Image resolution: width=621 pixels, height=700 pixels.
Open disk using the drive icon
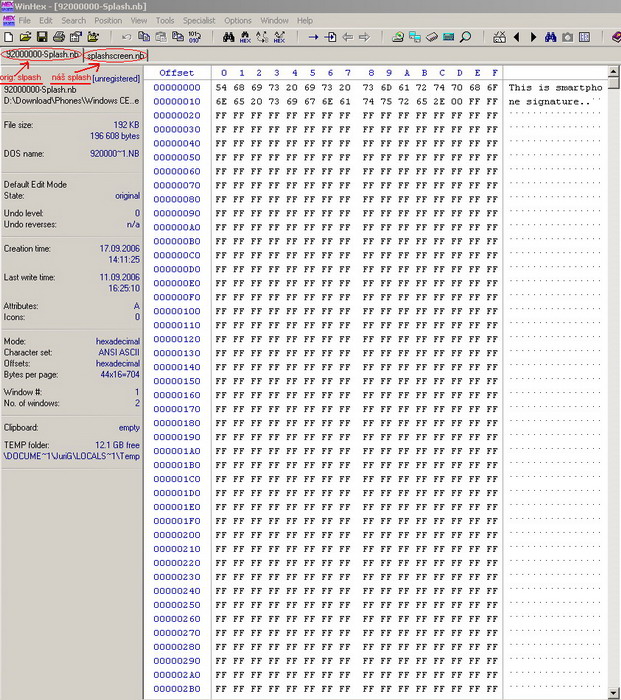pyautogui.click(x=432, y=37)
